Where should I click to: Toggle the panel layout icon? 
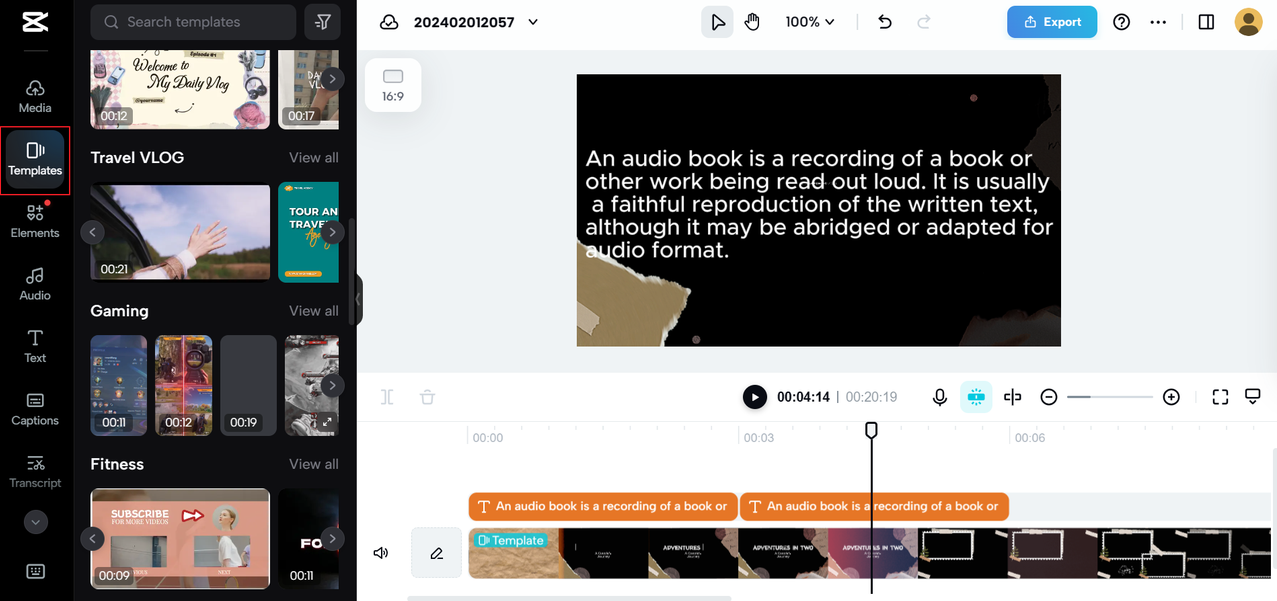[1206, 22]
